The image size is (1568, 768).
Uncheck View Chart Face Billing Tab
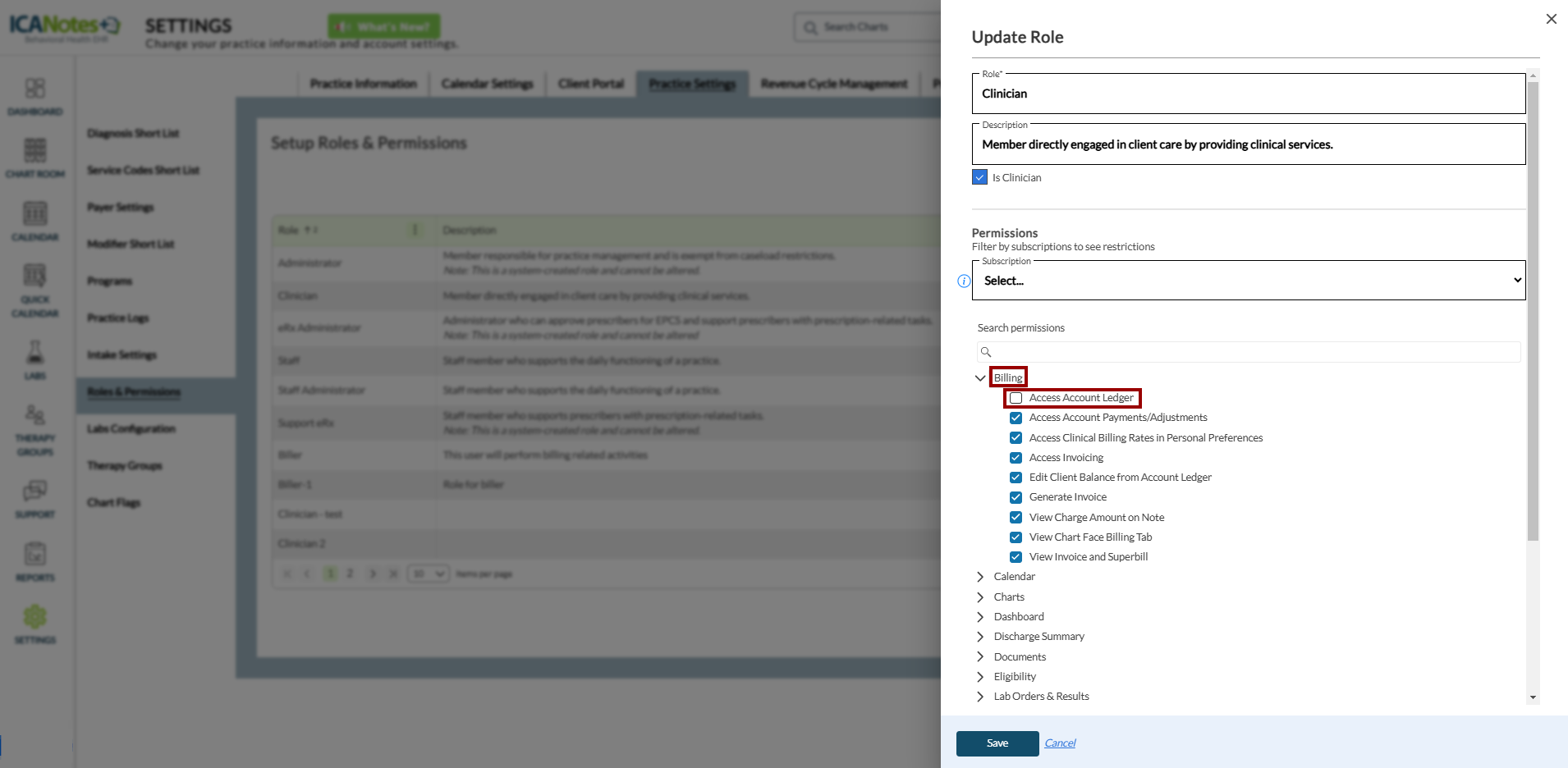click(x=1016, y=537)
